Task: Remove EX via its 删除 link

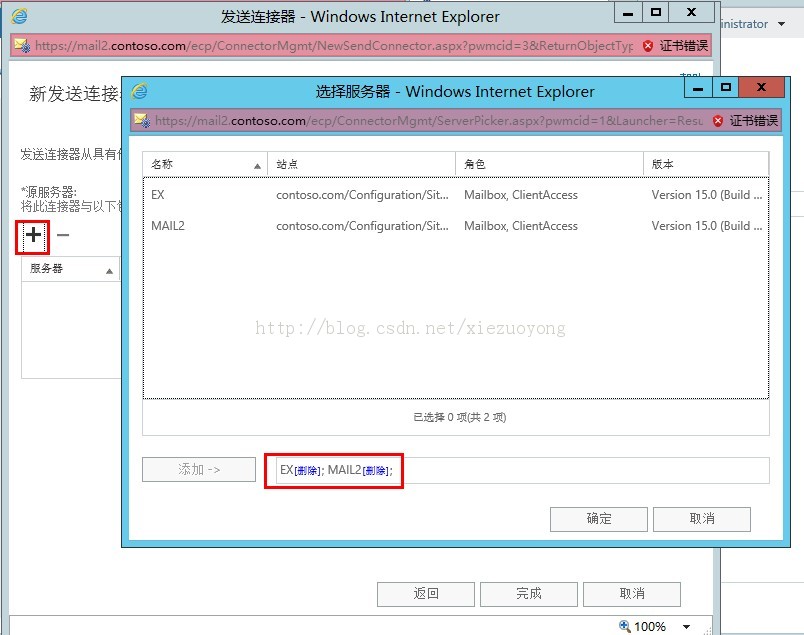Action: pyautogui.click(x=307, y=471)
